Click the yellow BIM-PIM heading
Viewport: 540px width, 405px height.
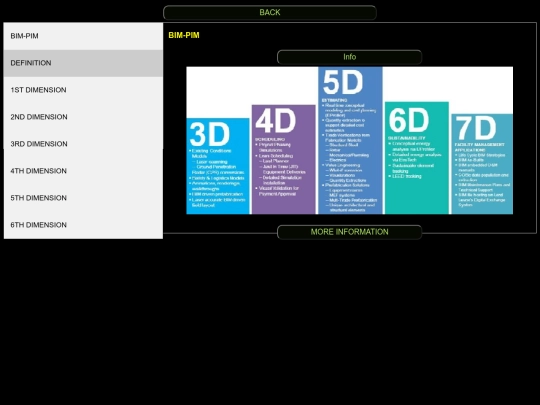184,35
